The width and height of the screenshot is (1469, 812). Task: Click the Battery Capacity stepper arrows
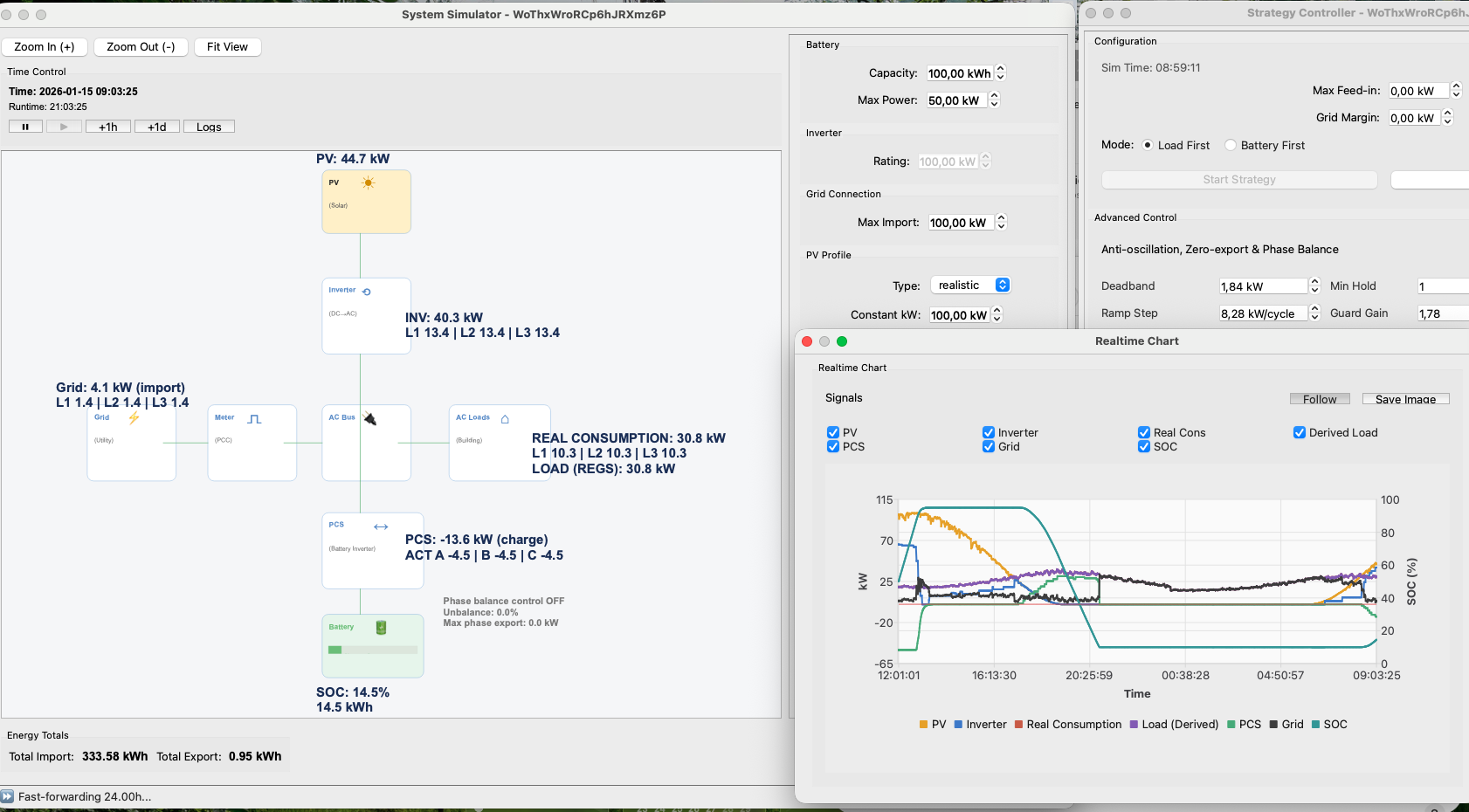[x=1001, y=73]
